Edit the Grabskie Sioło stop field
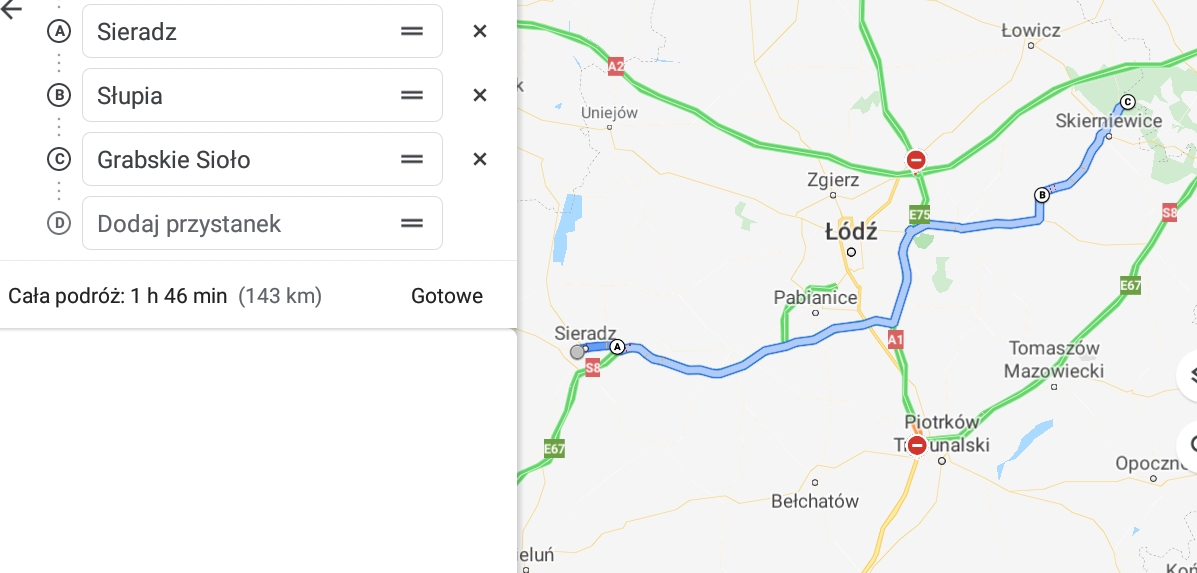This screenshot has height=573, width=1197. (x=240, y=159)
